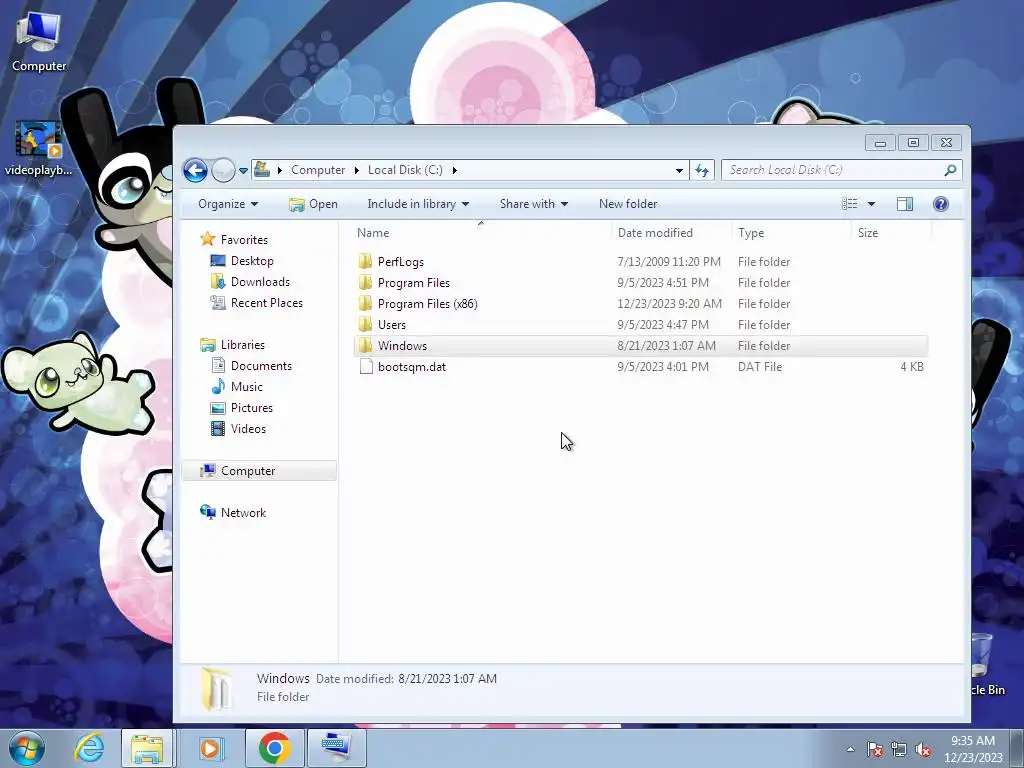Create a New folder
1024x768 pixels.
tap(628, 204)
